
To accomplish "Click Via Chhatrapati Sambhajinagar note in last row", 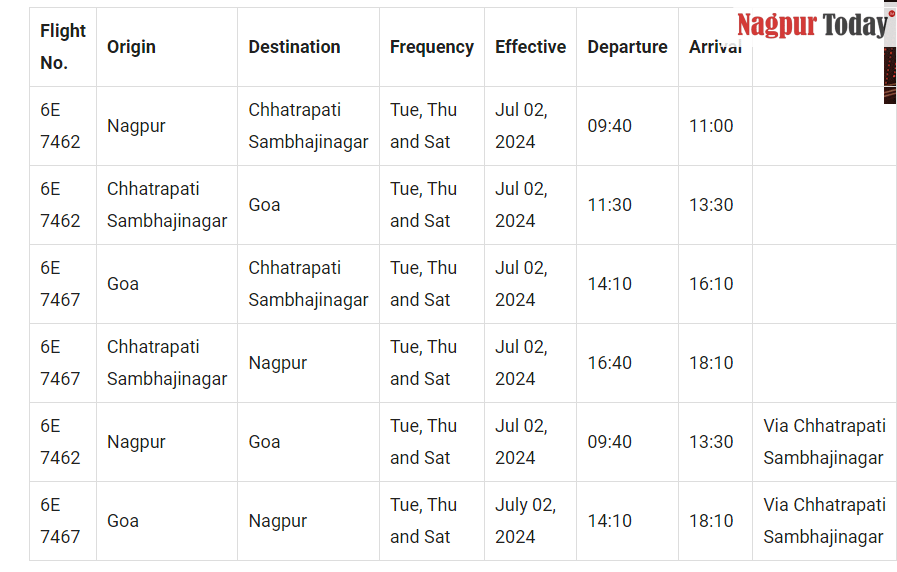I will click(824, 521).
